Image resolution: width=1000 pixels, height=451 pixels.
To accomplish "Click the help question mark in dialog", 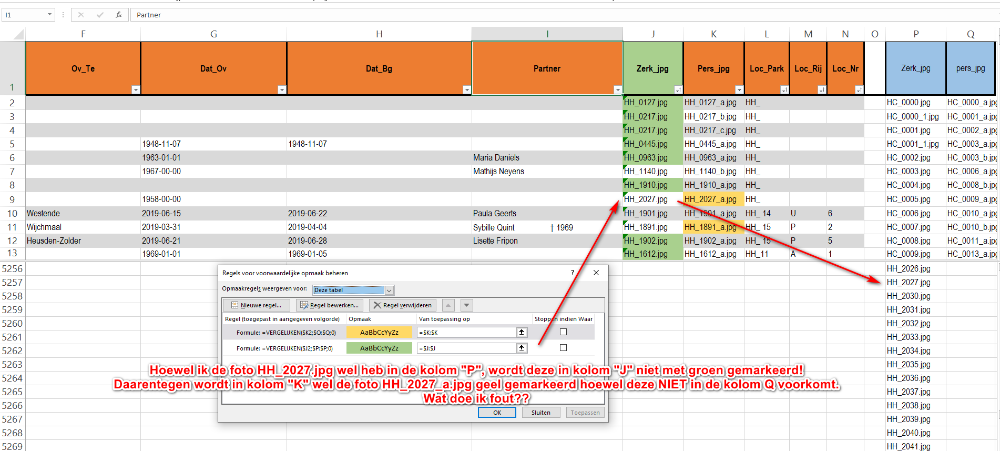I will click(571, 272).
